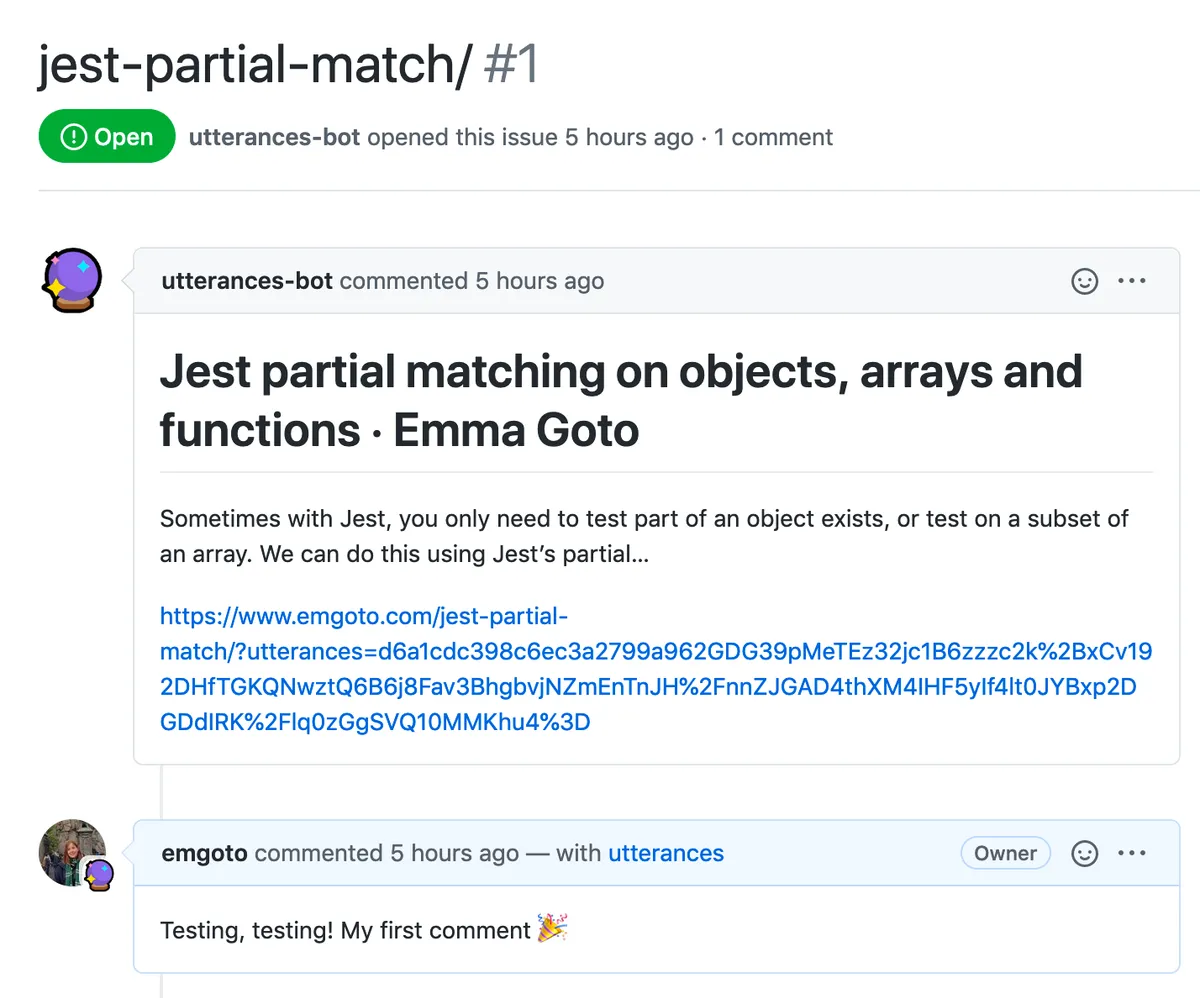The height and width of the screenshot is (998, 1200).
Task: Open the reaction smiley on emgoto's comment
Action: tap(1084, 853)
